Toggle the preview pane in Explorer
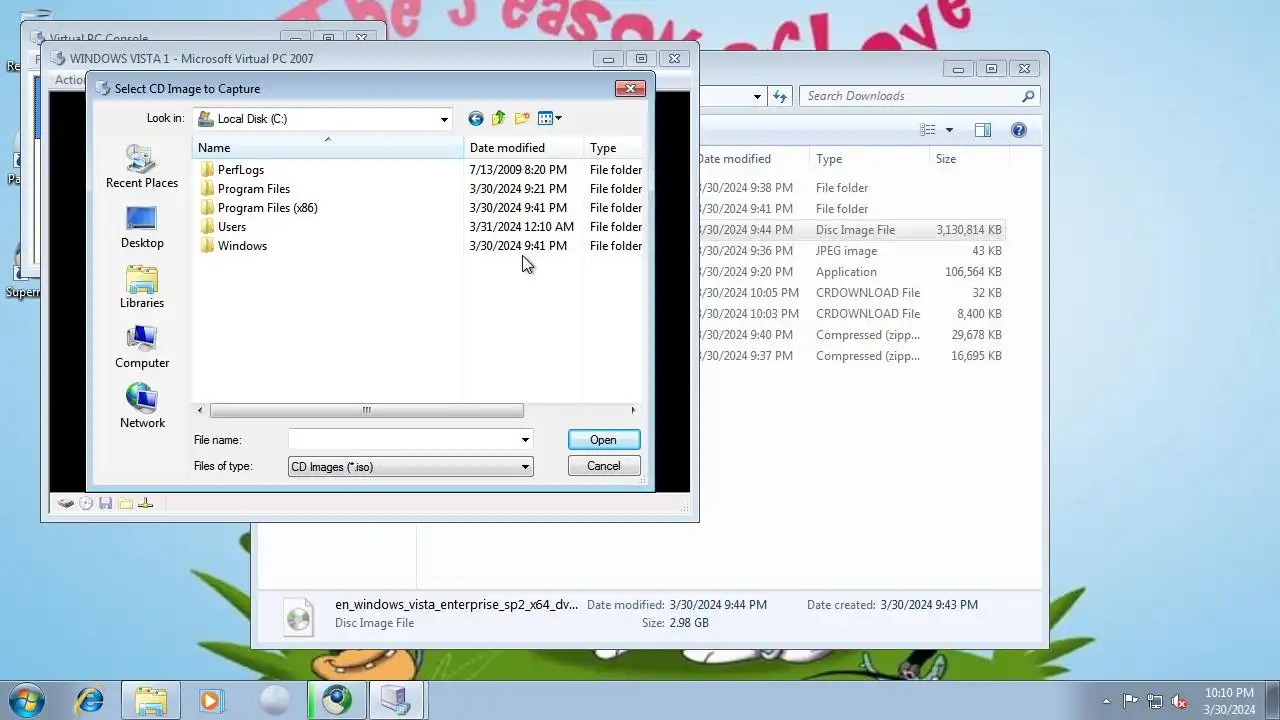Screen dimensions: 1280x720 [983, 130]
